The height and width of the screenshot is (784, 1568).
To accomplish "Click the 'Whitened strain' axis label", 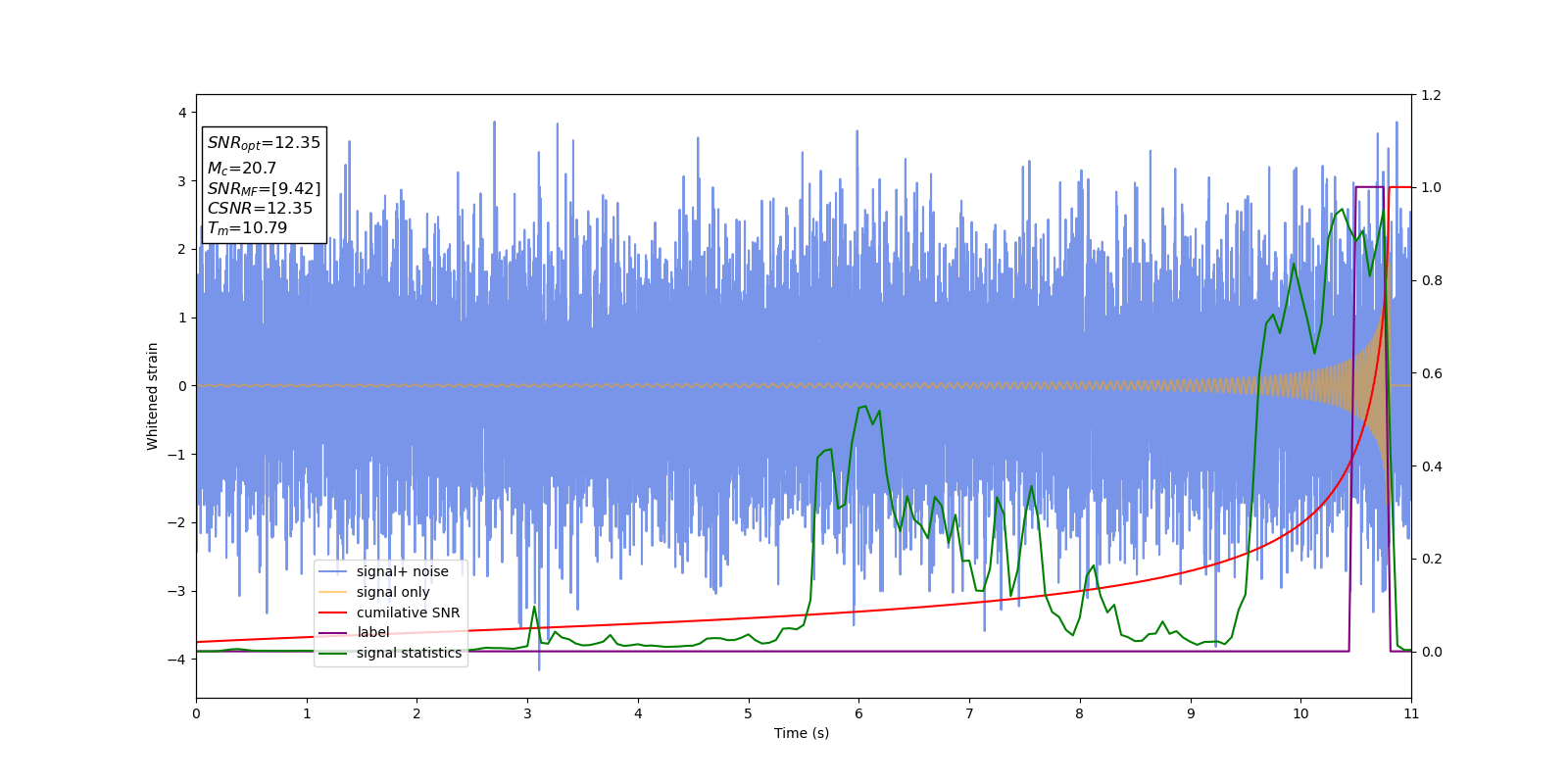I will click(152, 396).
